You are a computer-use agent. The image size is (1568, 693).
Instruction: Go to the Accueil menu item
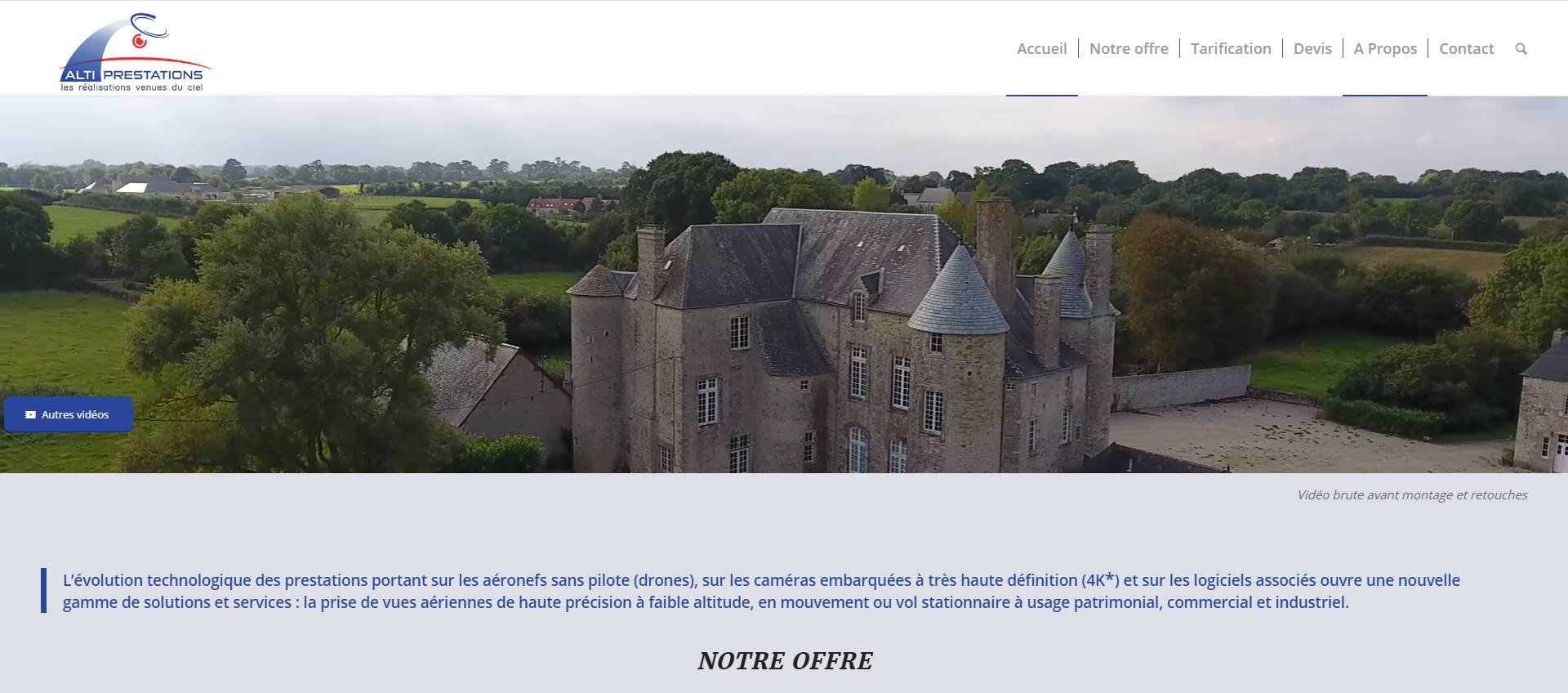1041,48
